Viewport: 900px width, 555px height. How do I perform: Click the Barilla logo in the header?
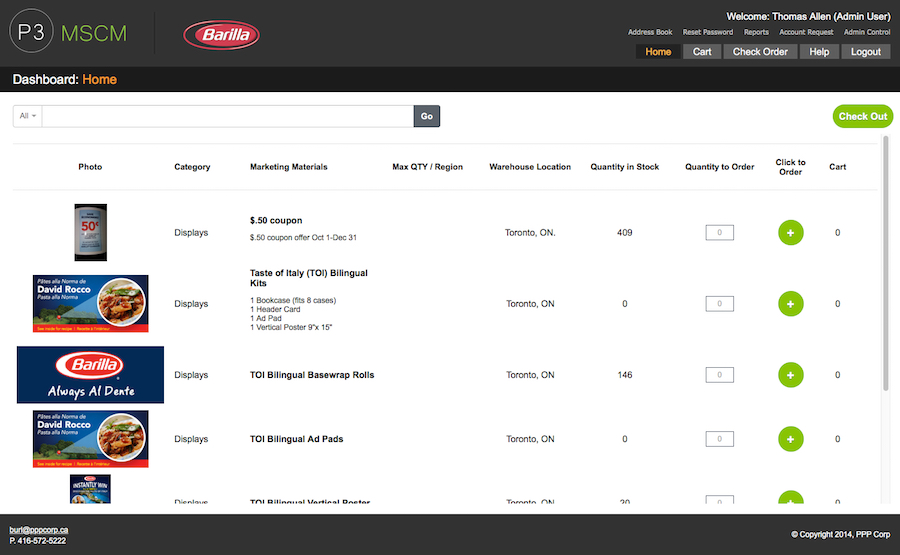tap(222, 35)
